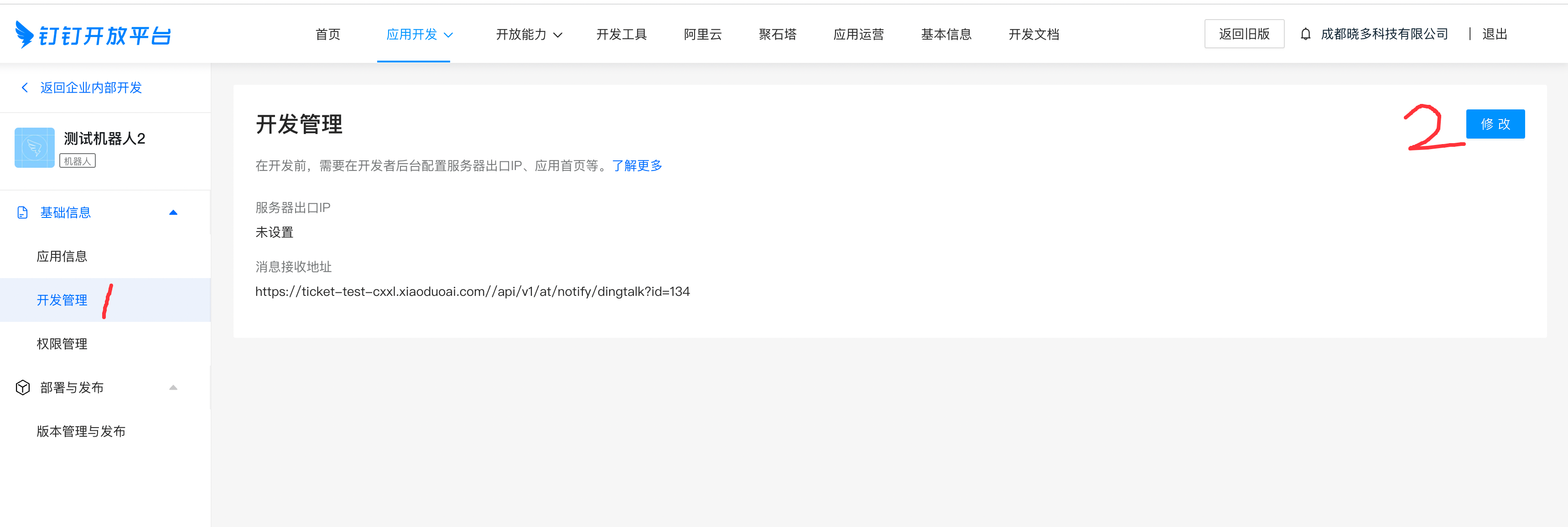1568x527 pixels.
Task: Click the DingTalk Open Platform logo
Action: pos(93,35)
